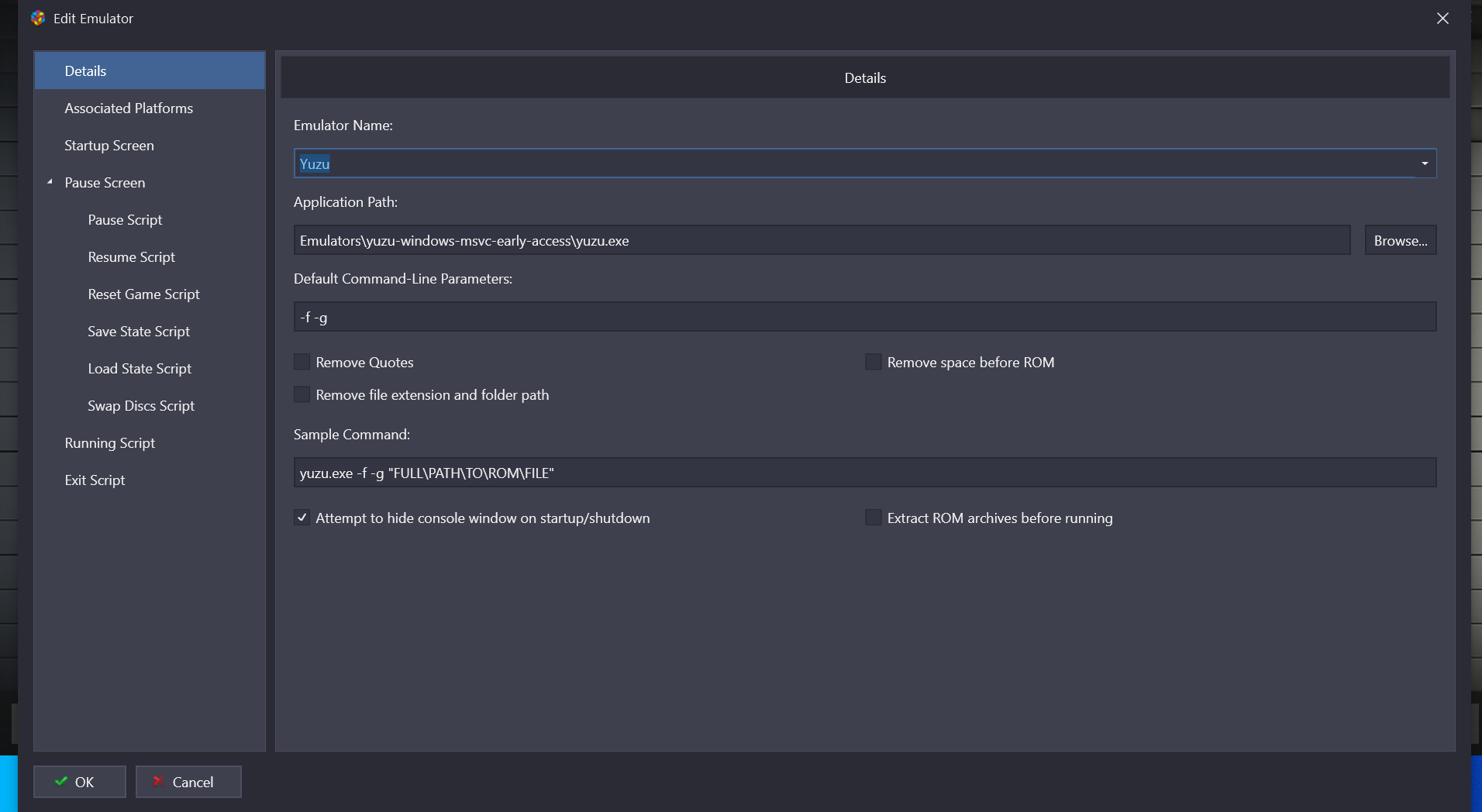The height and width of the screenshot is (812, 1482).
Task: Uncheck Attempt to hide console window option
Action: click(302, 518)
